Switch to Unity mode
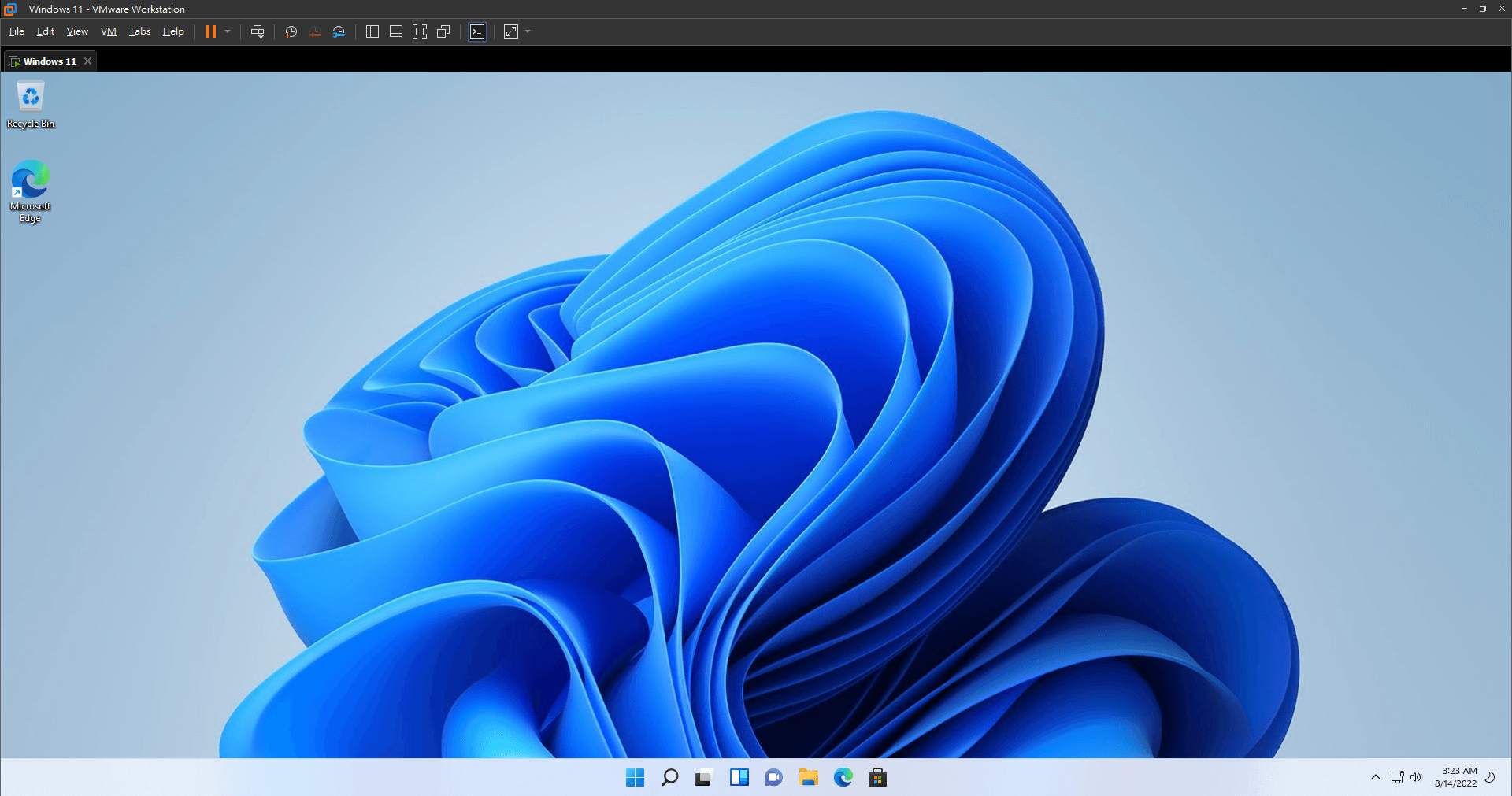 click(443, 31)
